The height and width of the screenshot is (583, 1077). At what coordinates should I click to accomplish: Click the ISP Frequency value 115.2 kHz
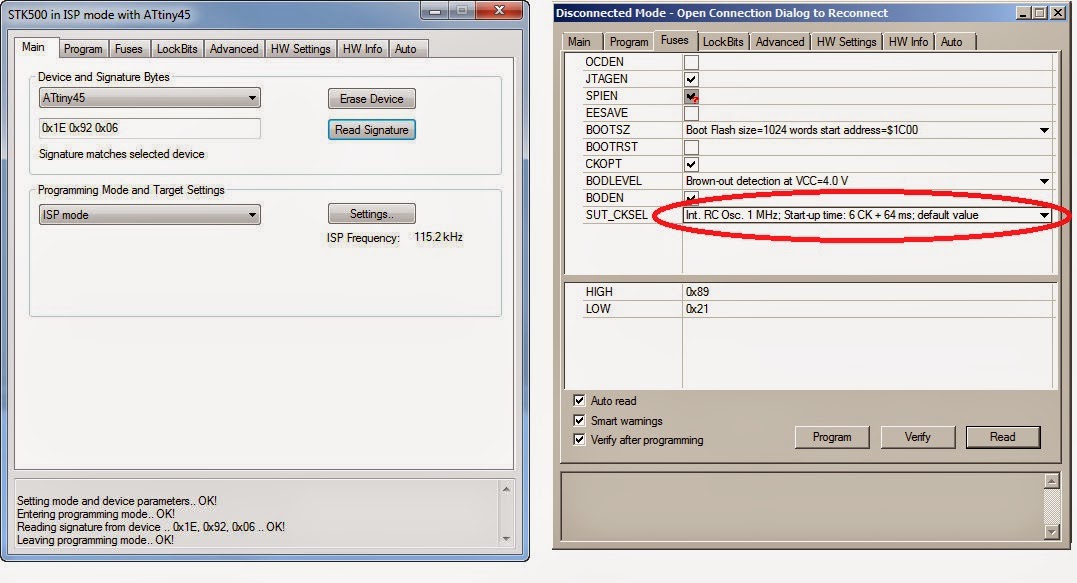click(438, 237)
